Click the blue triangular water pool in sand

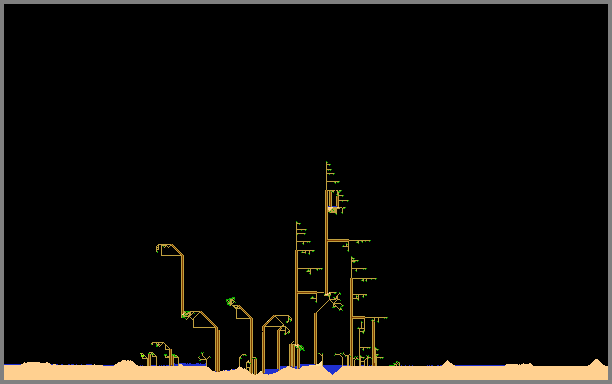point(332,369)
